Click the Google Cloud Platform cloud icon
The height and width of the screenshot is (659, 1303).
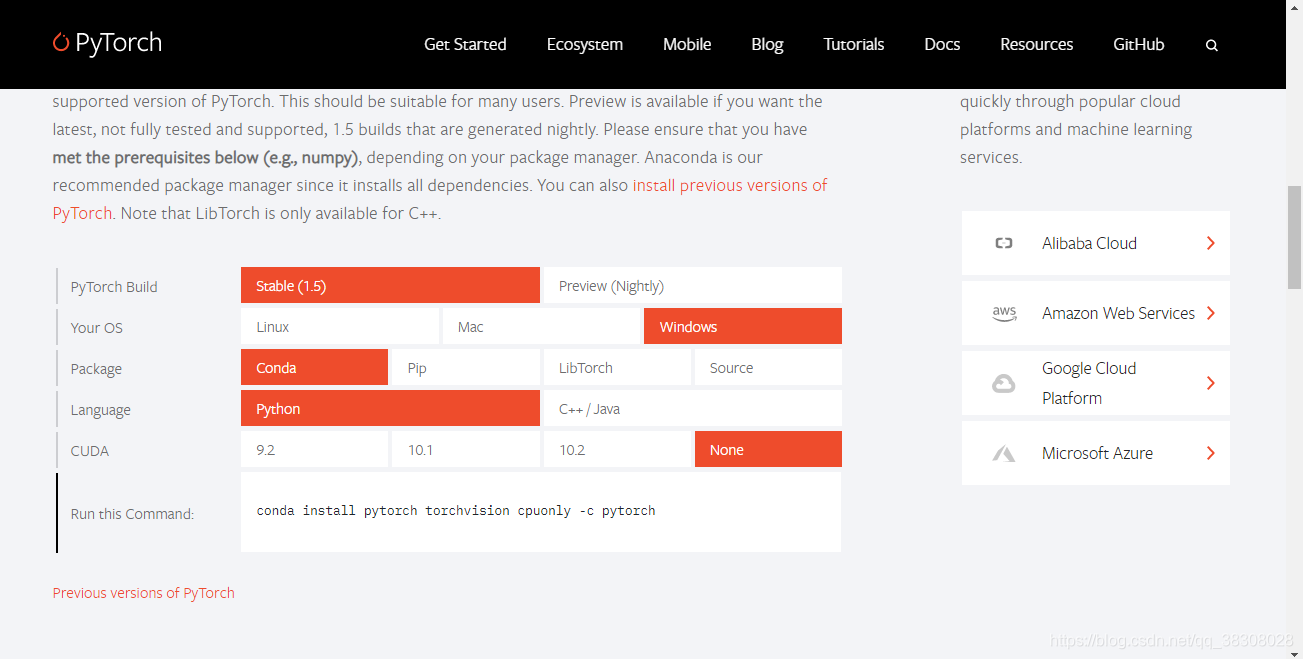coord(1004,383)
